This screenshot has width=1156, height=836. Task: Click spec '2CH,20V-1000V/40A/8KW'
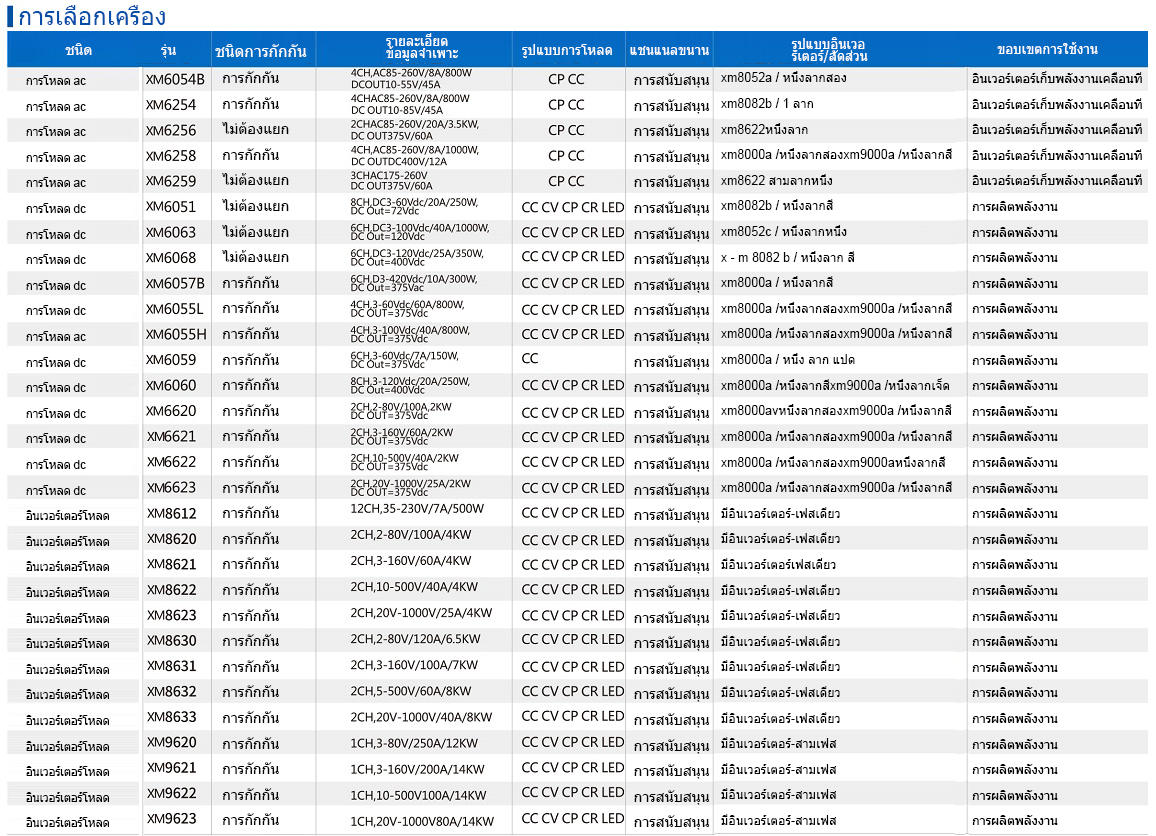pos(420,717)
